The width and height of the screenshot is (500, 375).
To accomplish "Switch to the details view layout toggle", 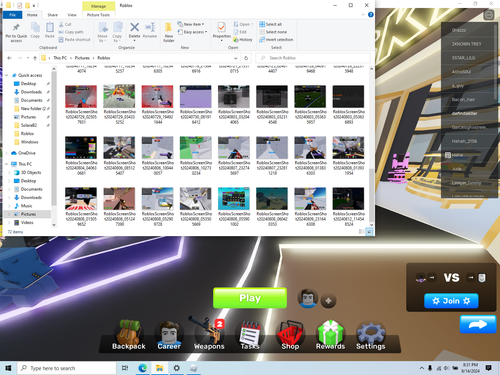I will coord(361,232).
